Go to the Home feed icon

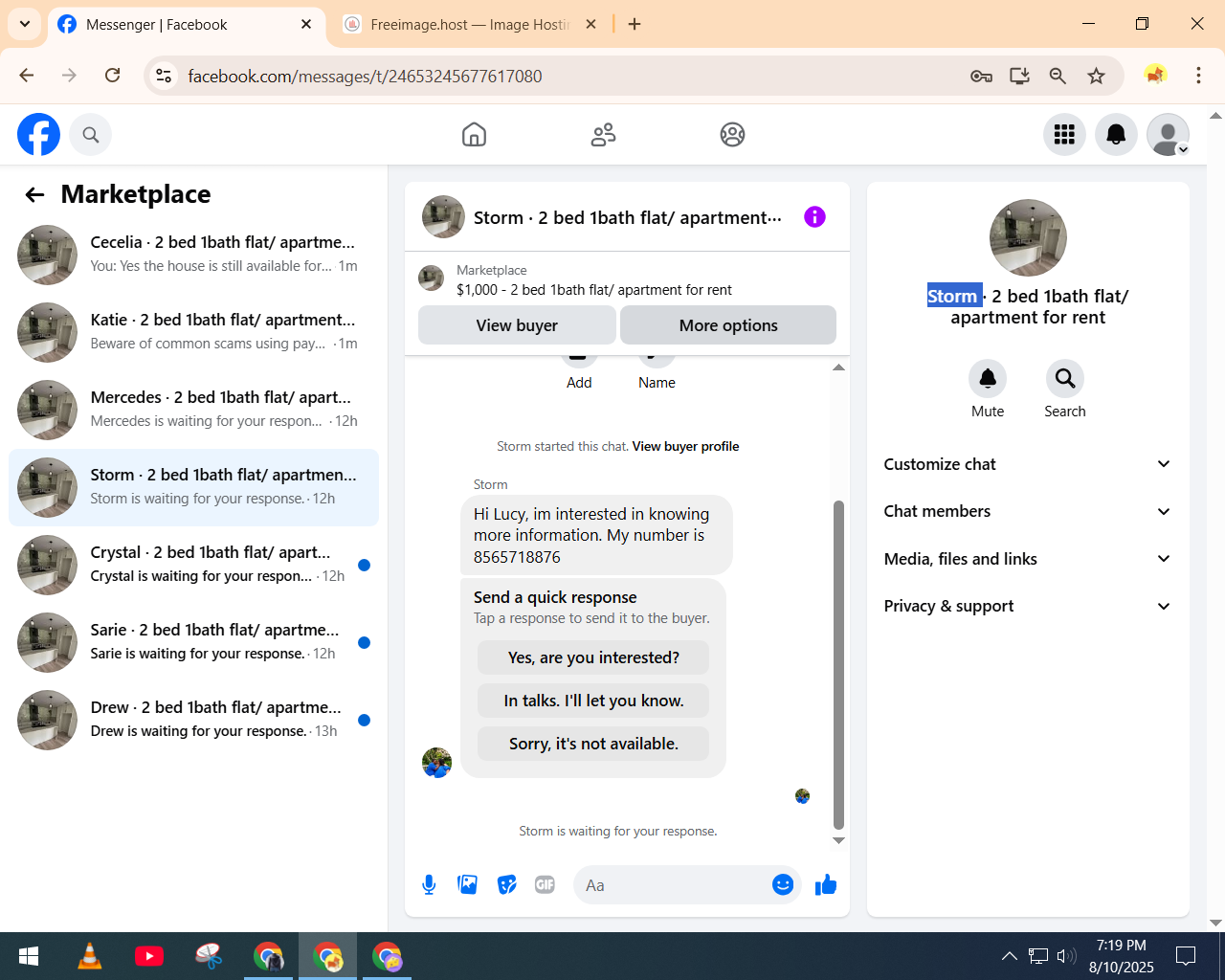[x=474, y=135]
